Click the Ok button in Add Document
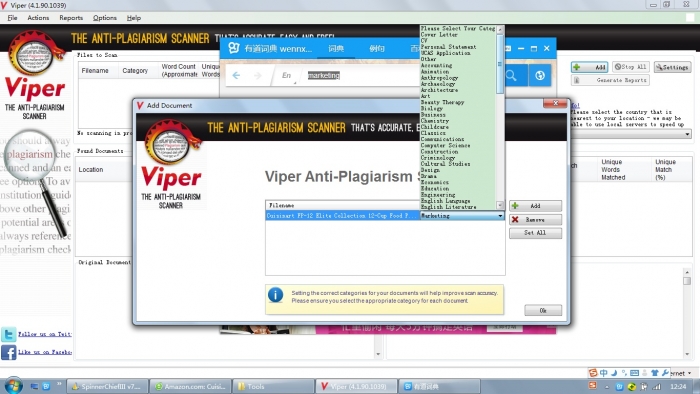Viewport: 700px width, 394px height. tap(543, 311)
